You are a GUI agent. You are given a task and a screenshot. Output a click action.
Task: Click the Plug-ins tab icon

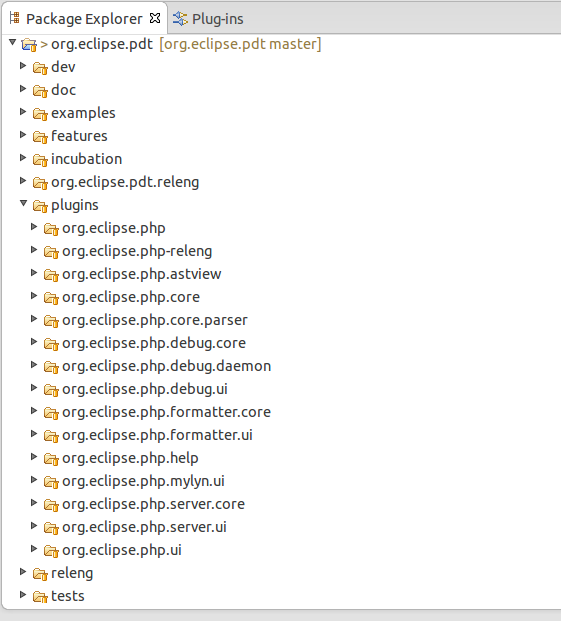coord(180,19)
